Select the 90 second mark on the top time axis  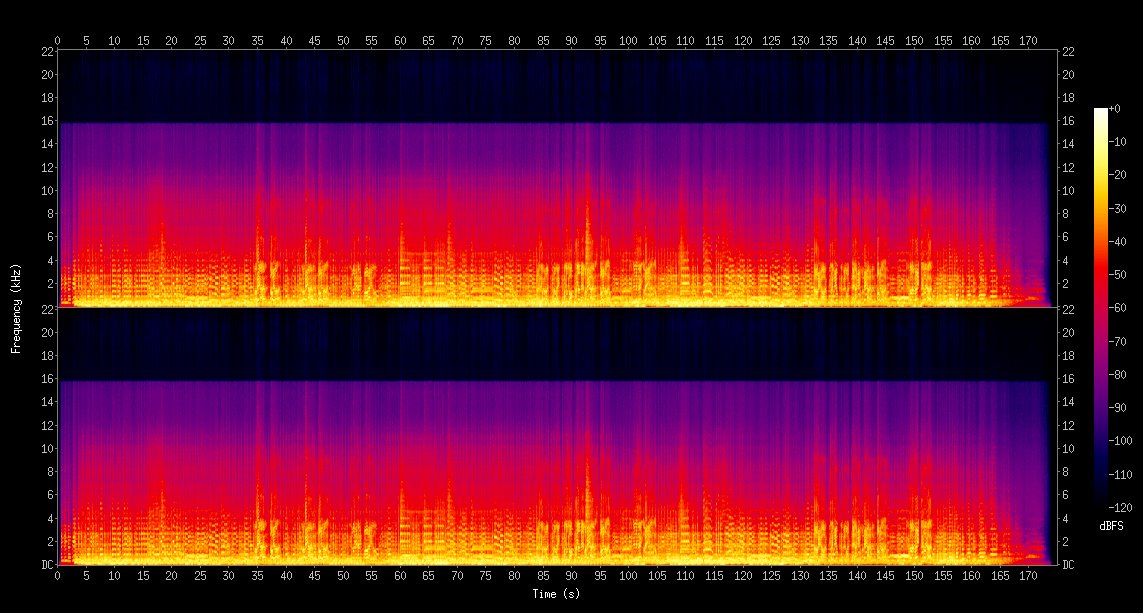coord(571,41)
